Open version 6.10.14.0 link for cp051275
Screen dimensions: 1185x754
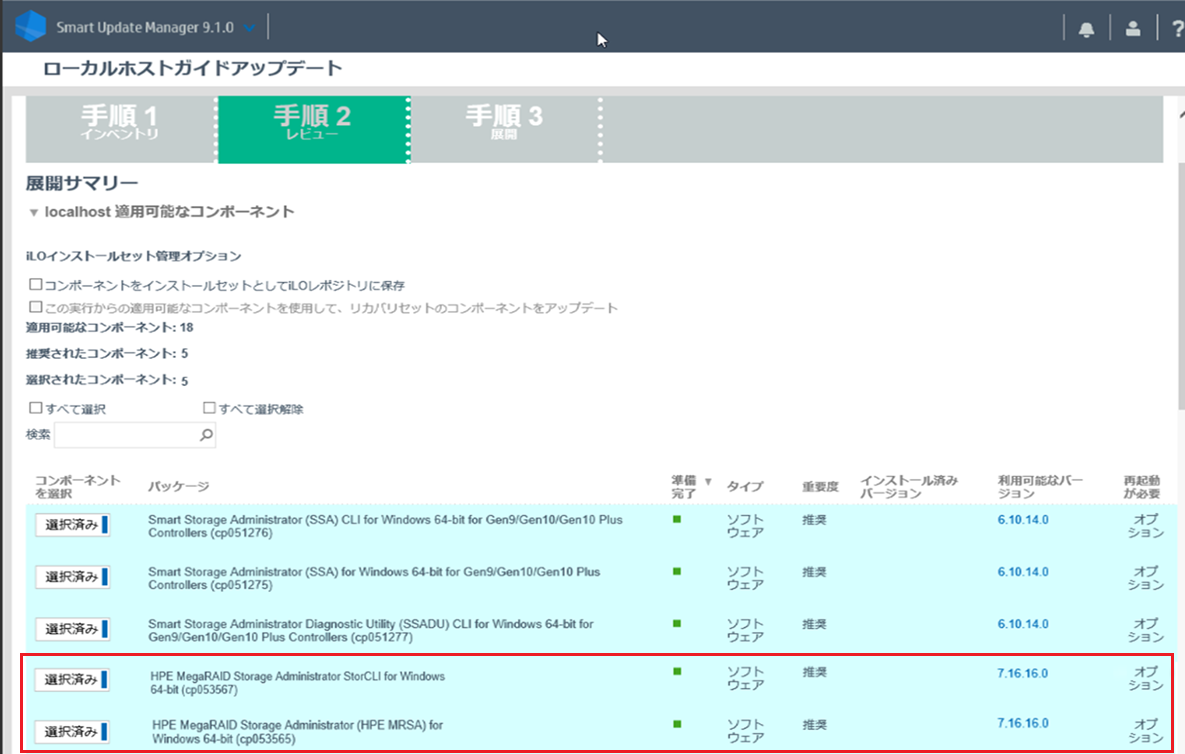pos(1023,572)
